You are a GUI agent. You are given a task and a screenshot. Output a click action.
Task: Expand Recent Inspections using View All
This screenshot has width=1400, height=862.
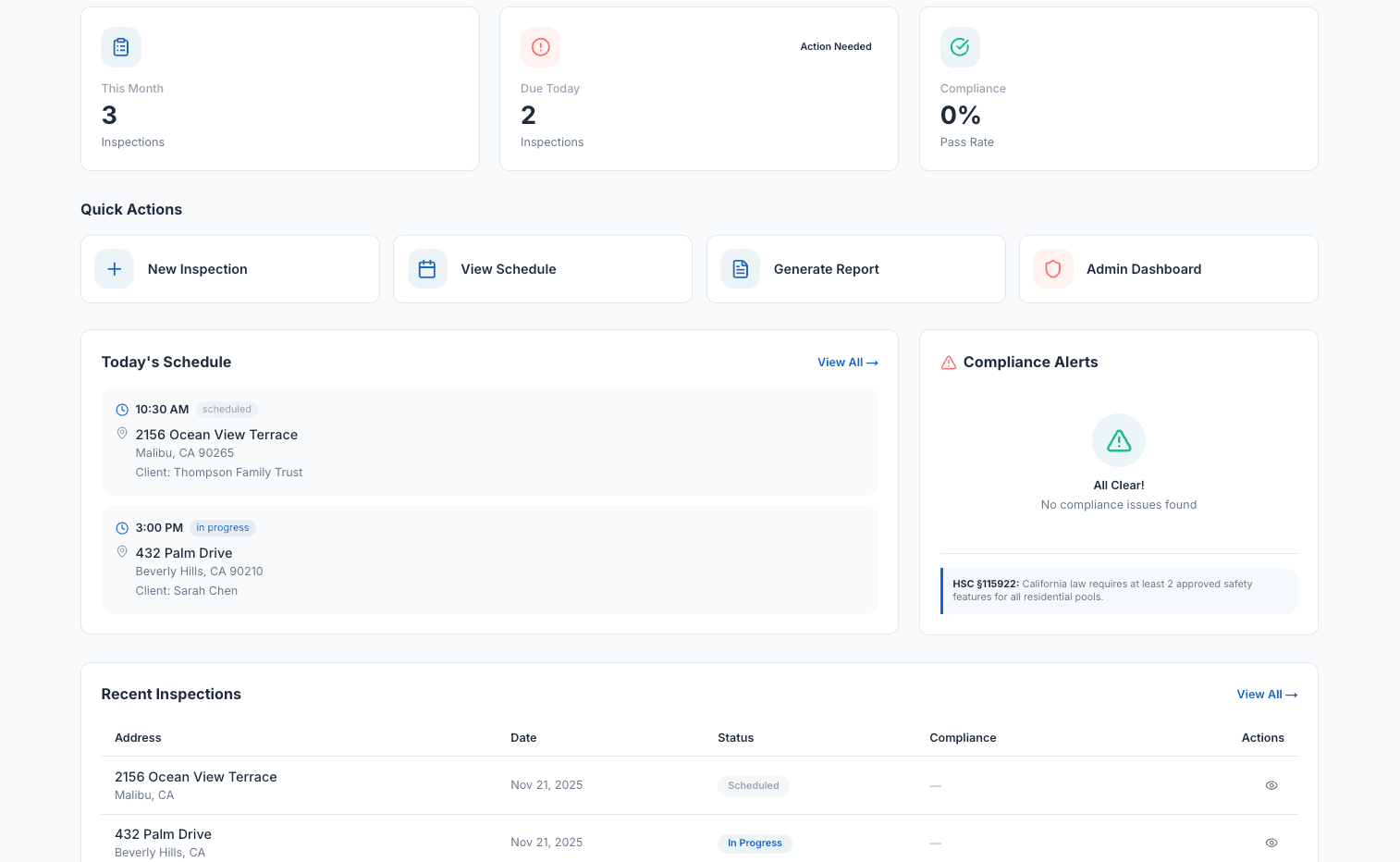click(1267, 694)
